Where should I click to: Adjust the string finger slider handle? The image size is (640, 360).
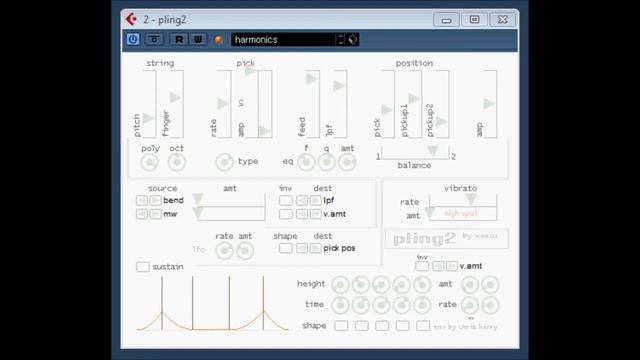176,98
